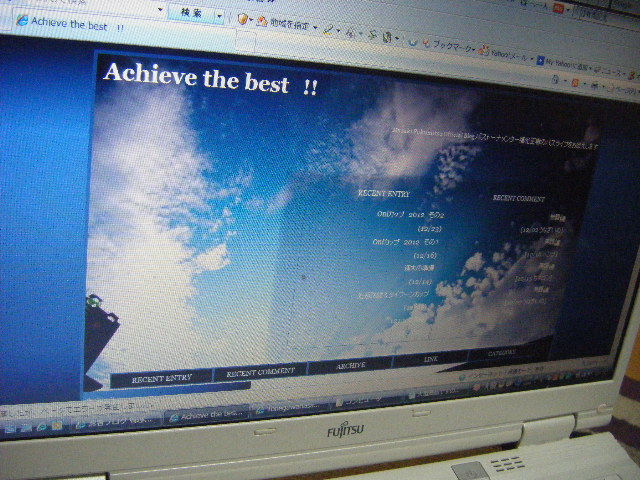Click the RSS feed icon in command bar
Viewport: 640px width, 480px height.
pos(576,82)
